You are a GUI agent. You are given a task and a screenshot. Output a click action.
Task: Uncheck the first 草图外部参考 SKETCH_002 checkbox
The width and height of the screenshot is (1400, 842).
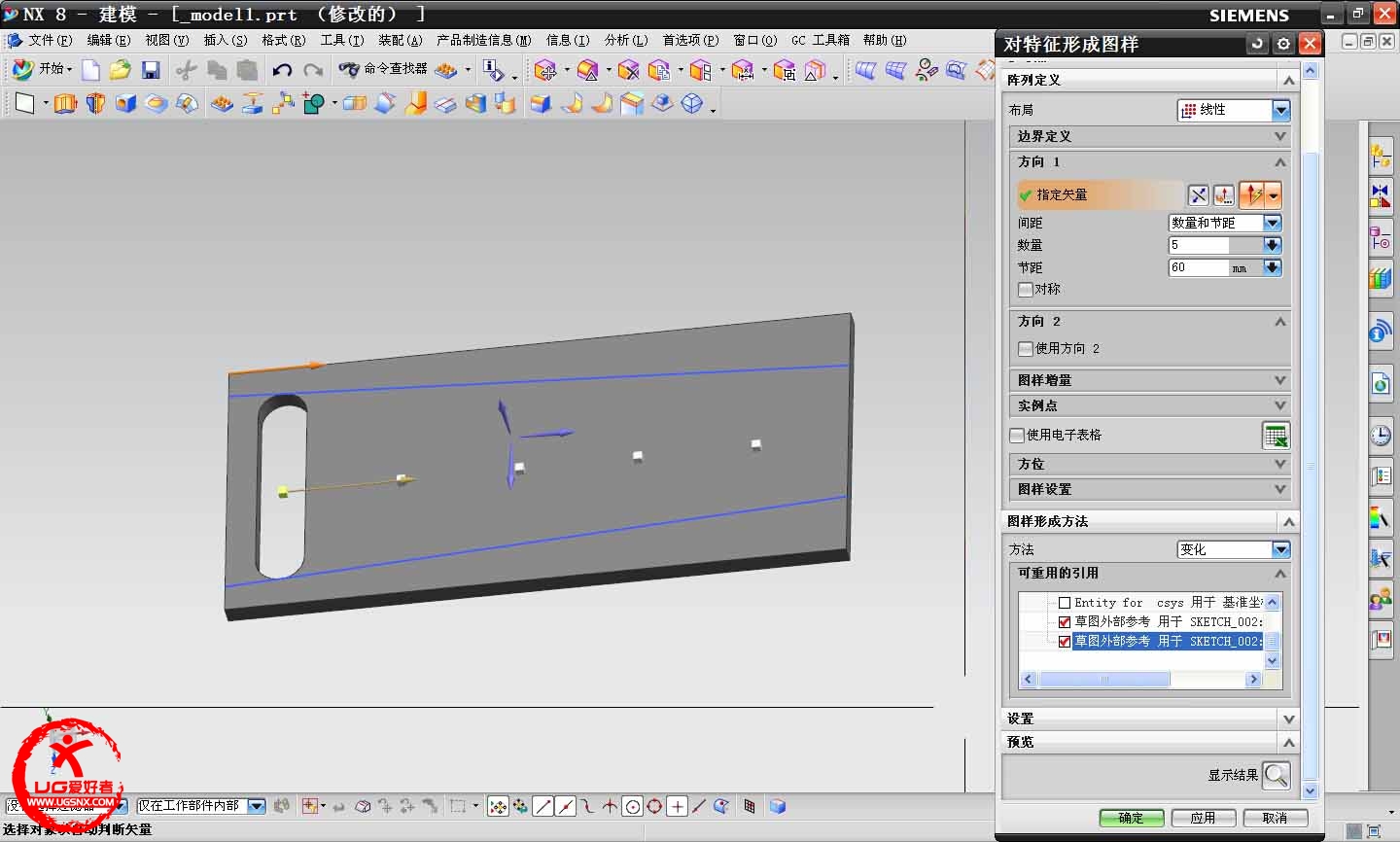pos(1065,621)
